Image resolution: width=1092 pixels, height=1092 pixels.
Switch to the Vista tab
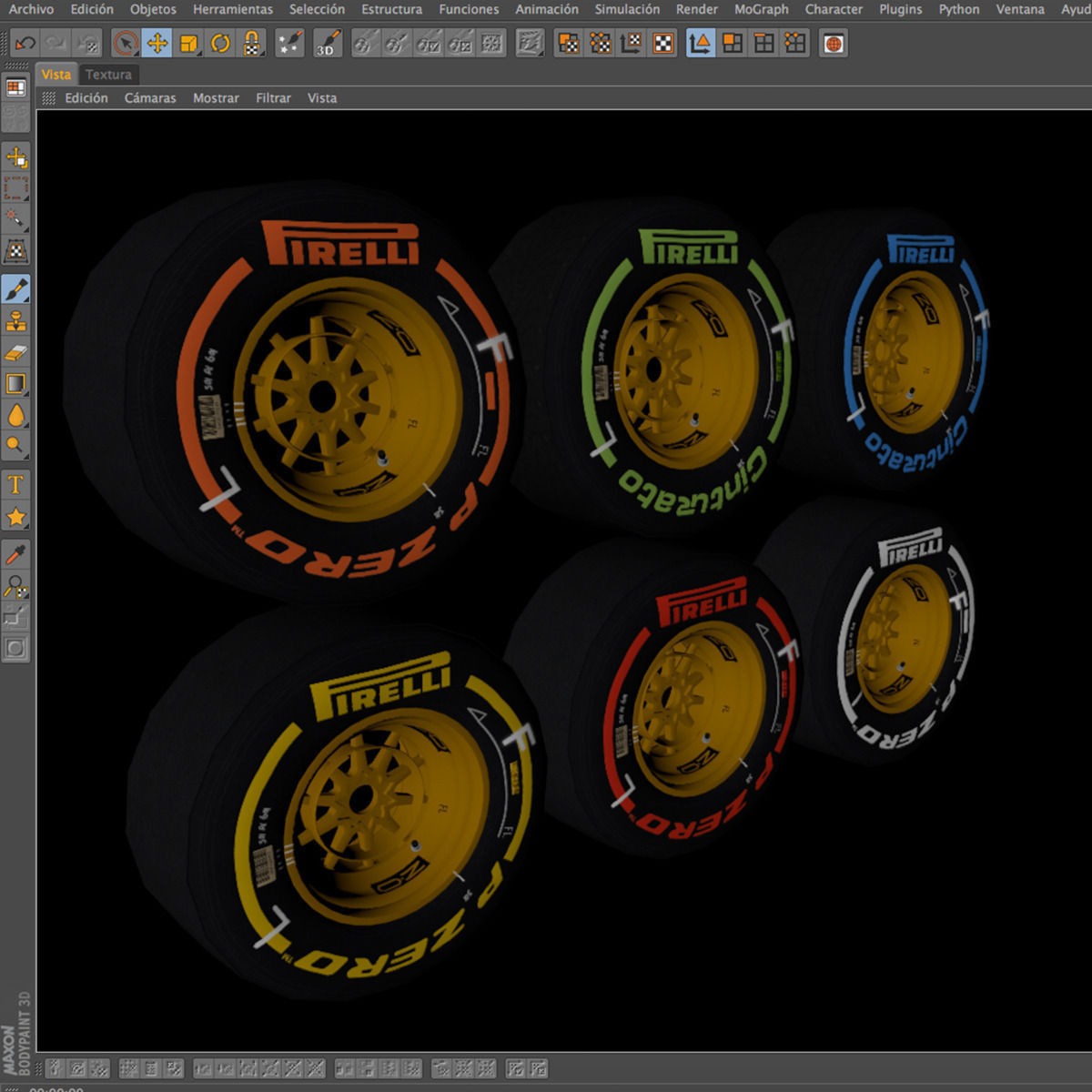click(x=56, y=75)
